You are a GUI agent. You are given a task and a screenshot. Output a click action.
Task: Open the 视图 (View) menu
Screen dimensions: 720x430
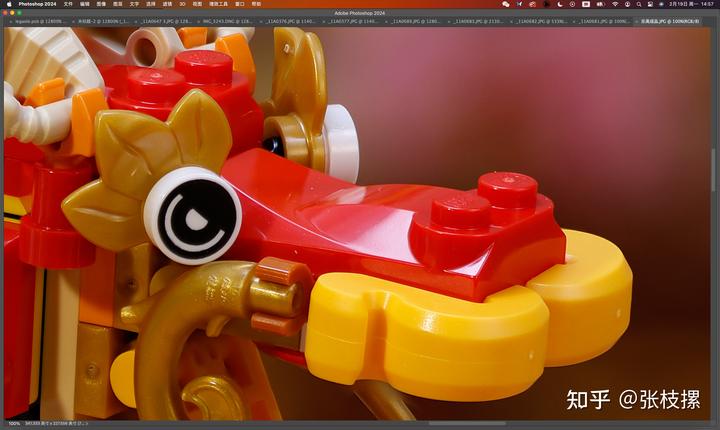[197, 4]
